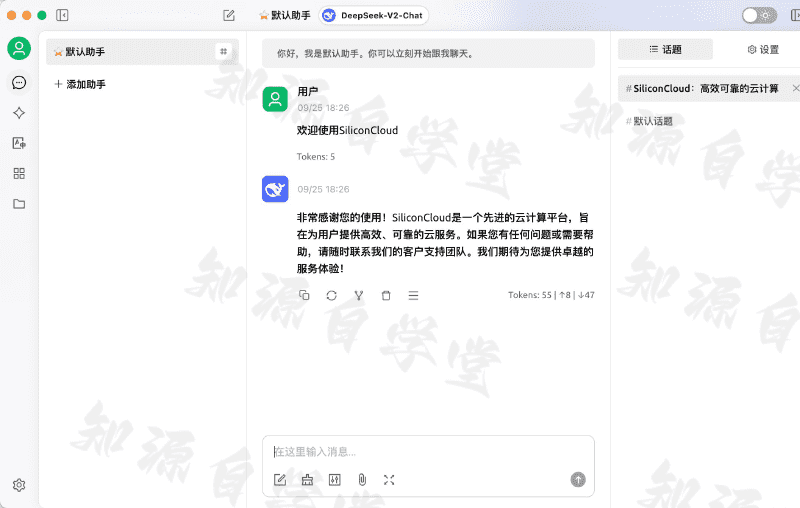The height and width of the screenshot is (508, 800).
Task: Open the parameter sliders icon in the input toolbar
Action: (x=335, y=479)
